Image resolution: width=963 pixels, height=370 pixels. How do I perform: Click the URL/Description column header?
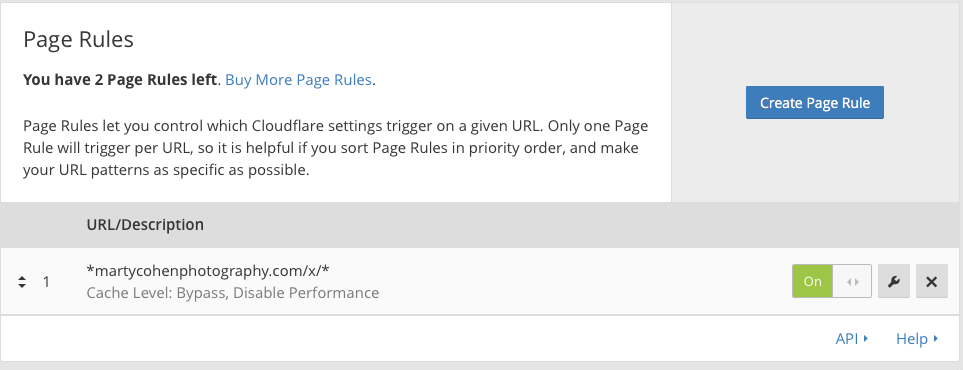145,225
